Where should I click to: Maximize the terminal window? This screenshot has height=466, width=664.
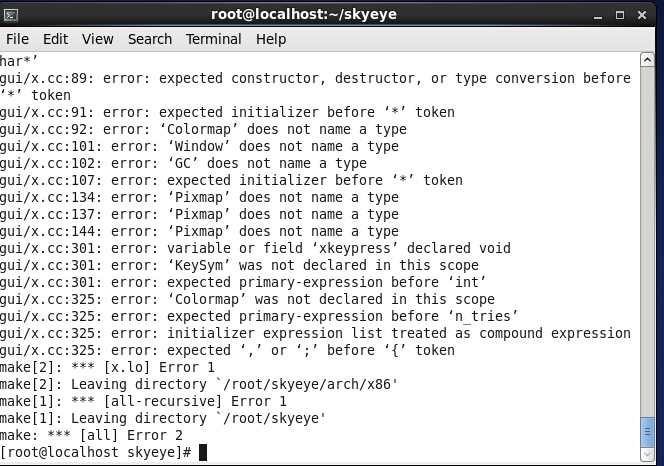click(620, 15)
